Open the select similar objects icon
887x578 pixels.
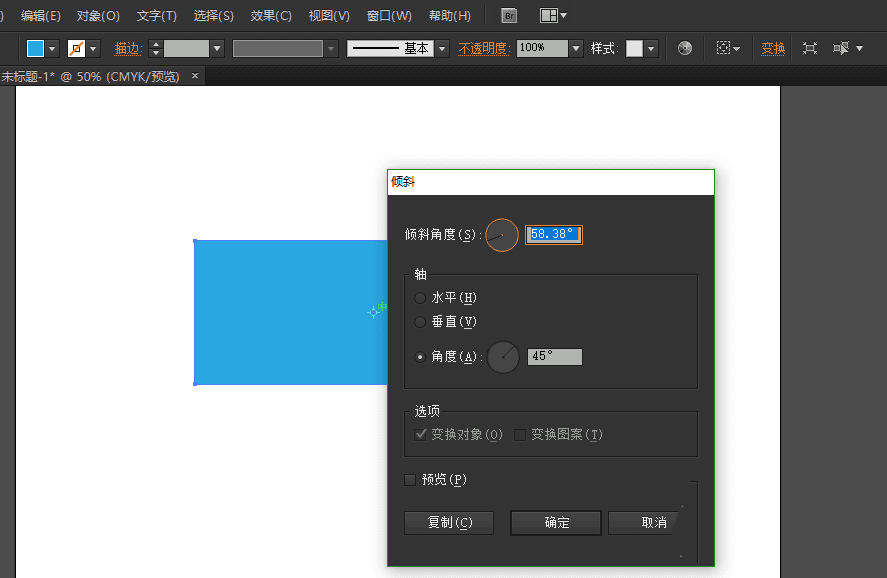tap(728, 48)
